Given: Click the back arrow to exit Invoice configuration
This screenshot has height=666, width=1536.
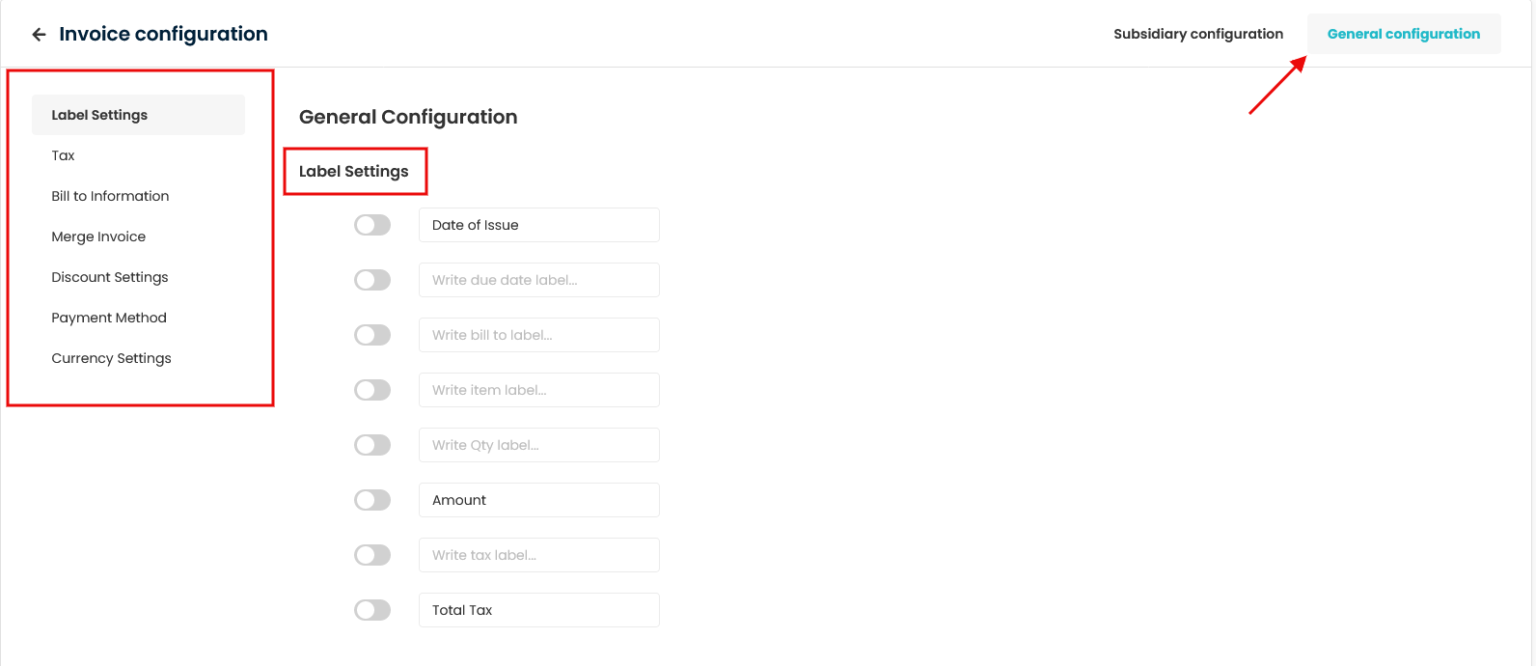Looking at the screenshot, I should pyautogui.click(x=38, y=33).
